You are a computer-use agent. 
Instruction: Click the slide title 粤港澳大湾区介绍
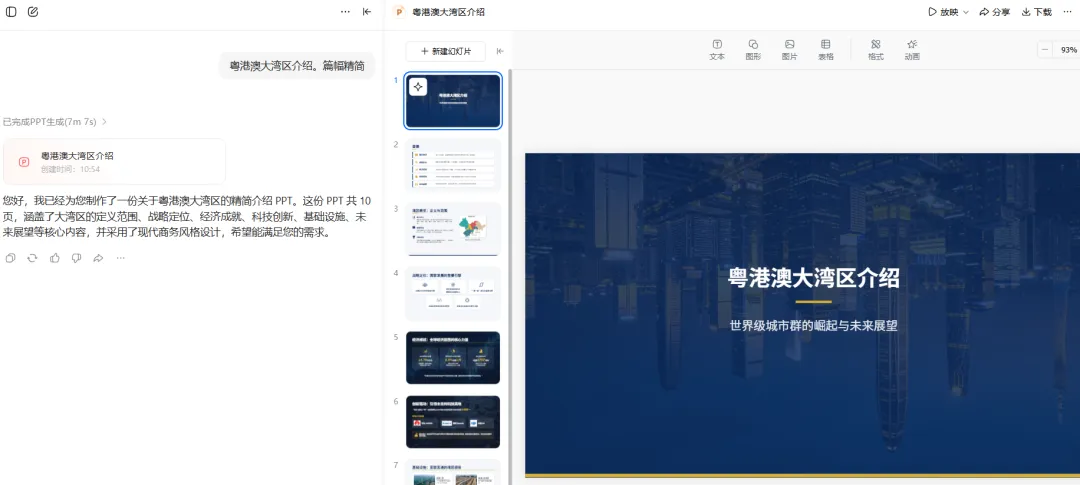[813, 278]
